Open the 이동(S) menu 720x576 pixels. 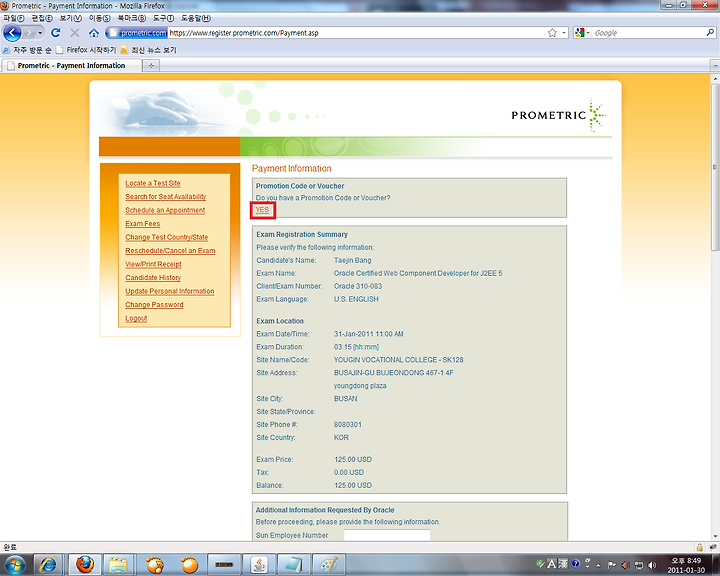click(x=100, y=18)
